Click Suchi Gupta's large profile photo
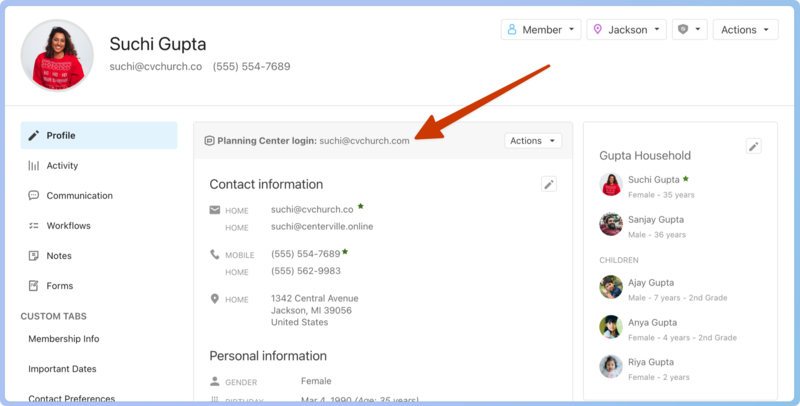This screenshot has width=800, height=406. click(x=57, y=56)
